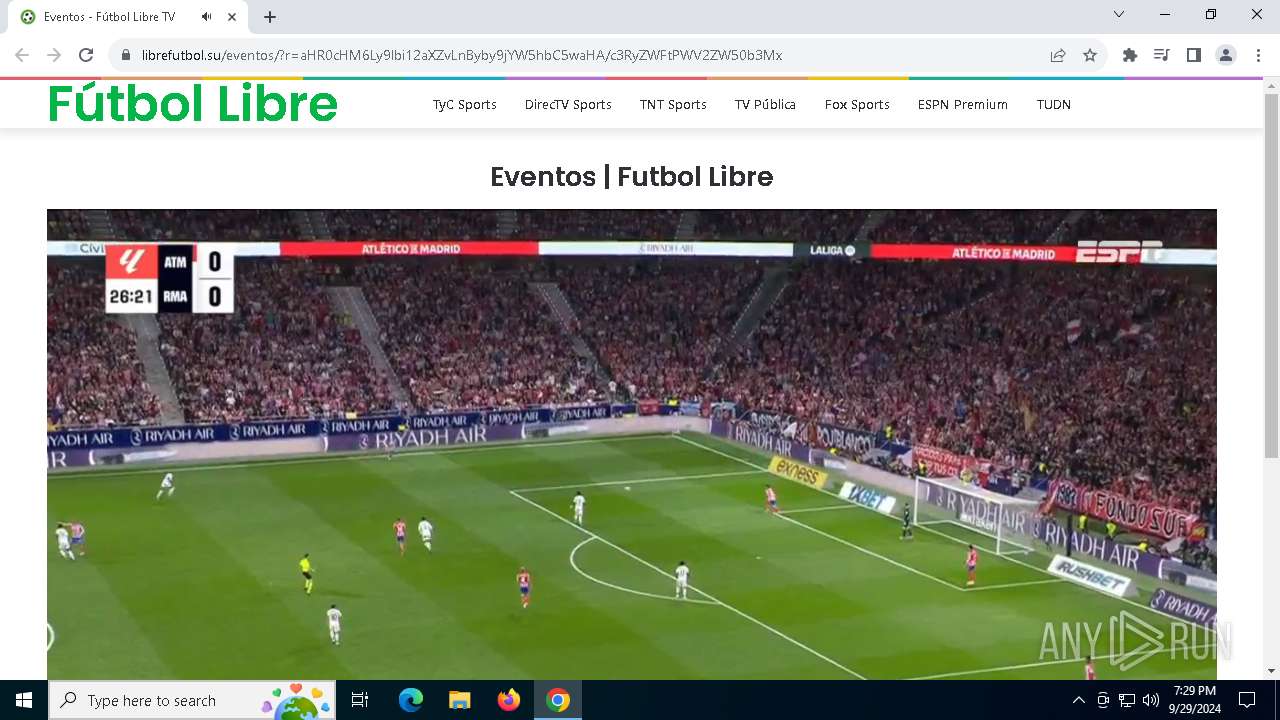Share this page icon
The width and height of the screenshot is (1280, 720).
1058,55
